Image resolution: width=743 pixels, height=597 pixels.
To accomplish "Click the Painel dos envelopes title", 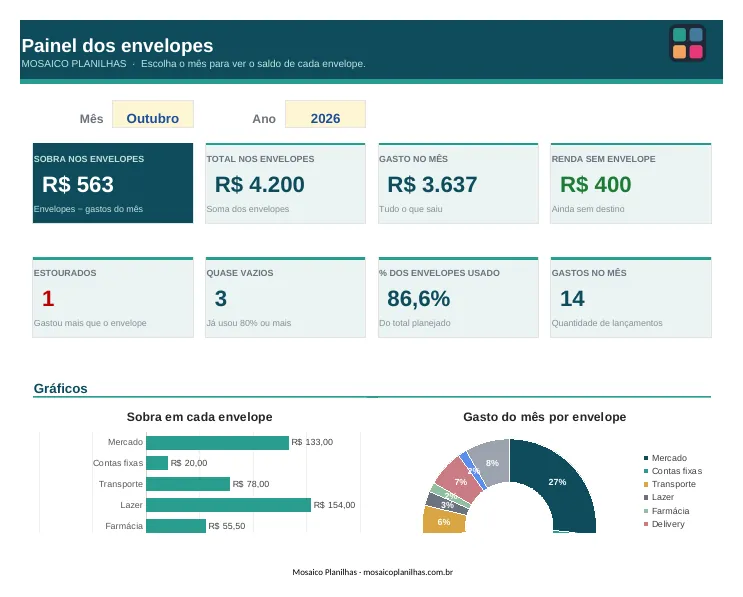I will (x=118, y=45).
